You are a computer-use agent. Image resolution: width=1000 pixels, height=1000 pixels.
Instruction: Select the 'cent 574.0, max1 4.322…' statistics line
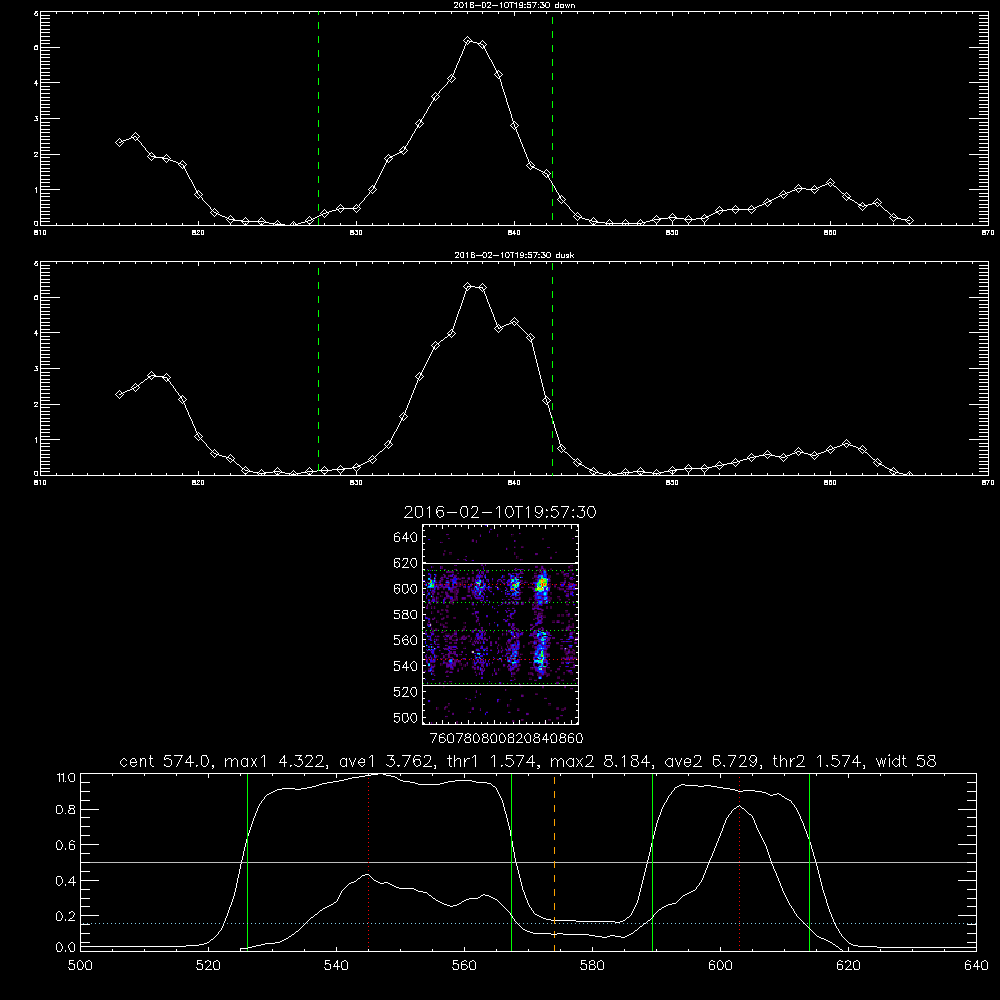(528, 761)
